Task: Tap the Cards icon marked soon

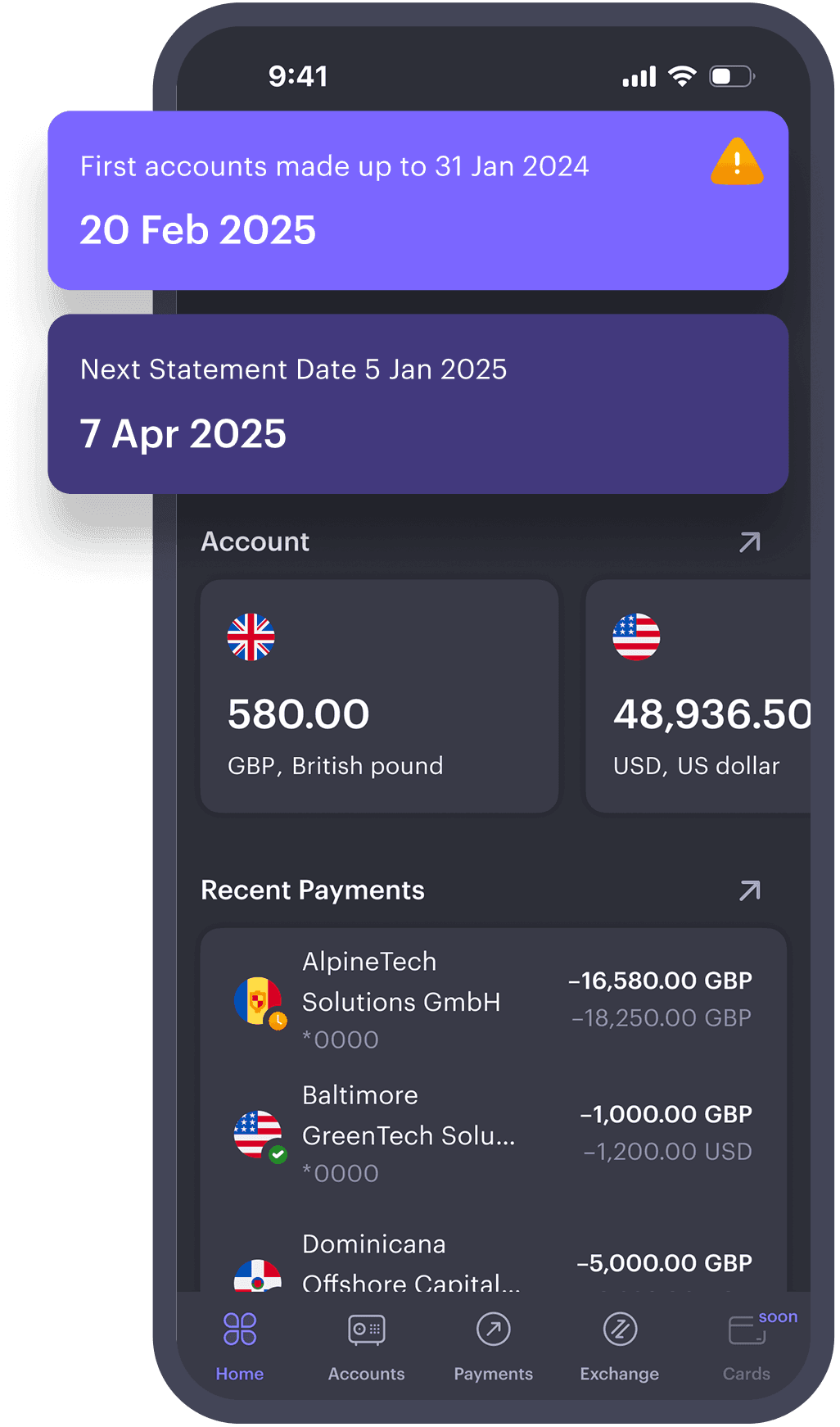Action: [x=747, y=1330]
